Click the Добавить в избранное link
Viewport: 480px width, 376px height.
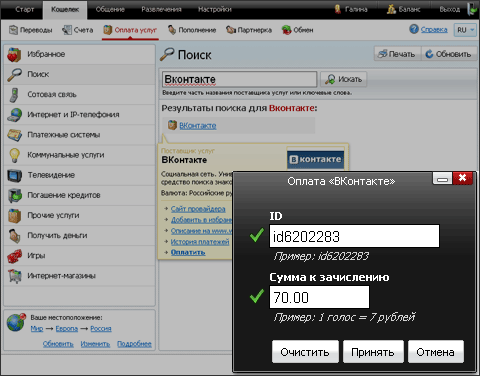[x=201, y=220]
